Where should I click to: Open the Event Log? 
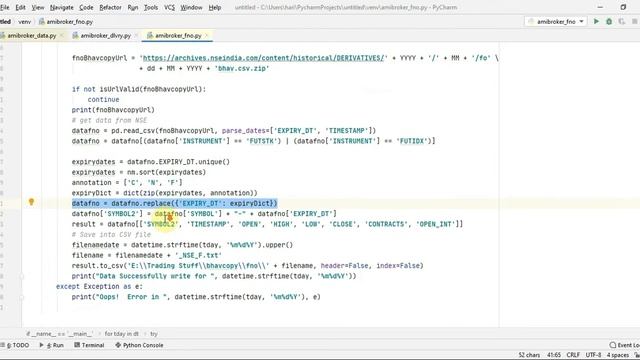click(624, 345)
